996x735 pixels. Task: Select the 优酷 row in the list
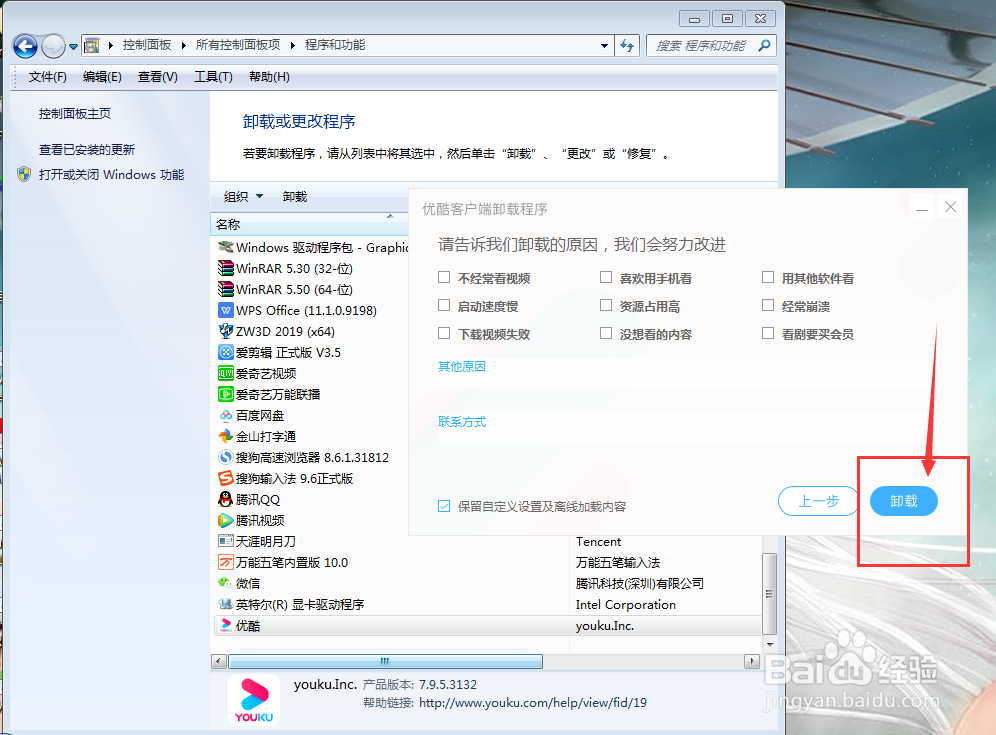coord(487,626)
